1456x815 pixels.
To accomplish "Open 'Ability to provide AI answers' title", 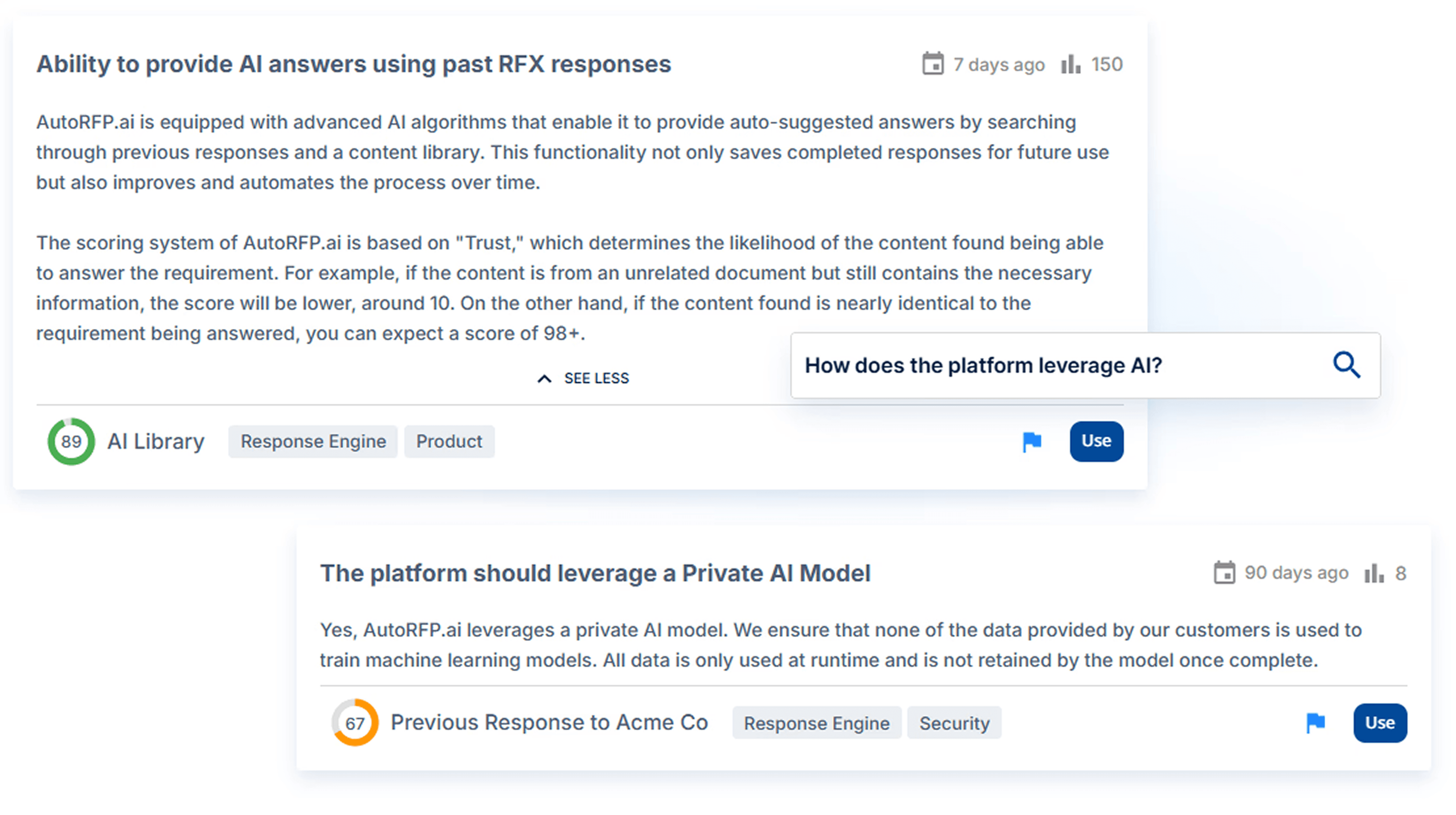I will (354, 64).
